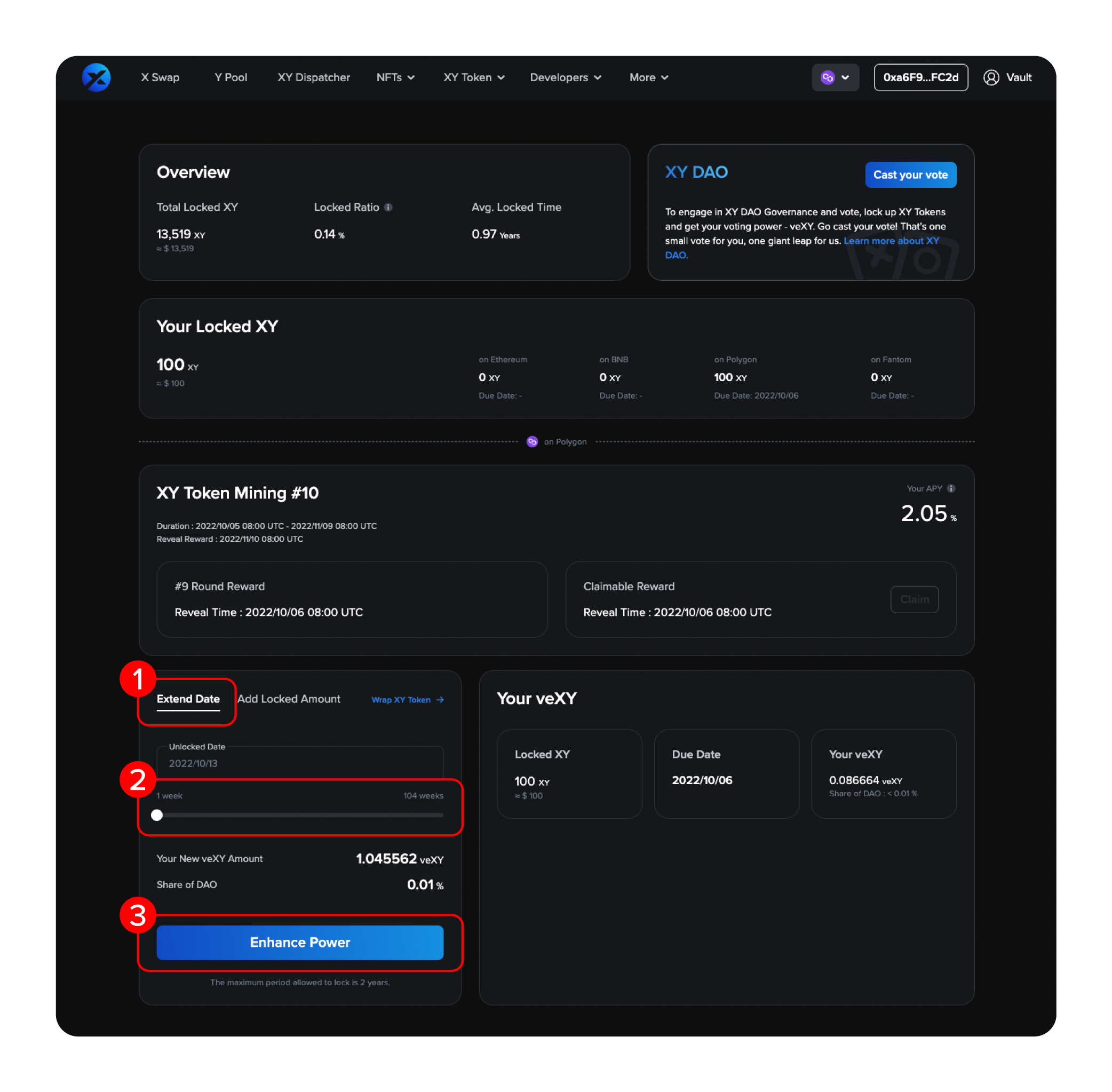The height and width of the screenshot is (1092, 1112).
Task: Click the Polygon badge on the divider
Action: (532, 441)
